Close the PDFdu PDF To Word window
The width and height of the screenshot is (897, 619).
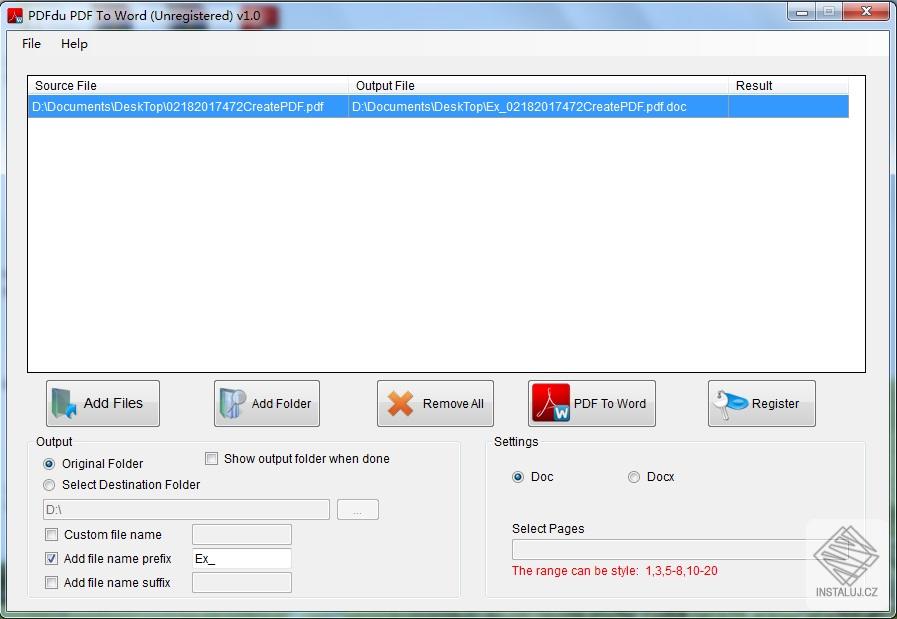866,12
